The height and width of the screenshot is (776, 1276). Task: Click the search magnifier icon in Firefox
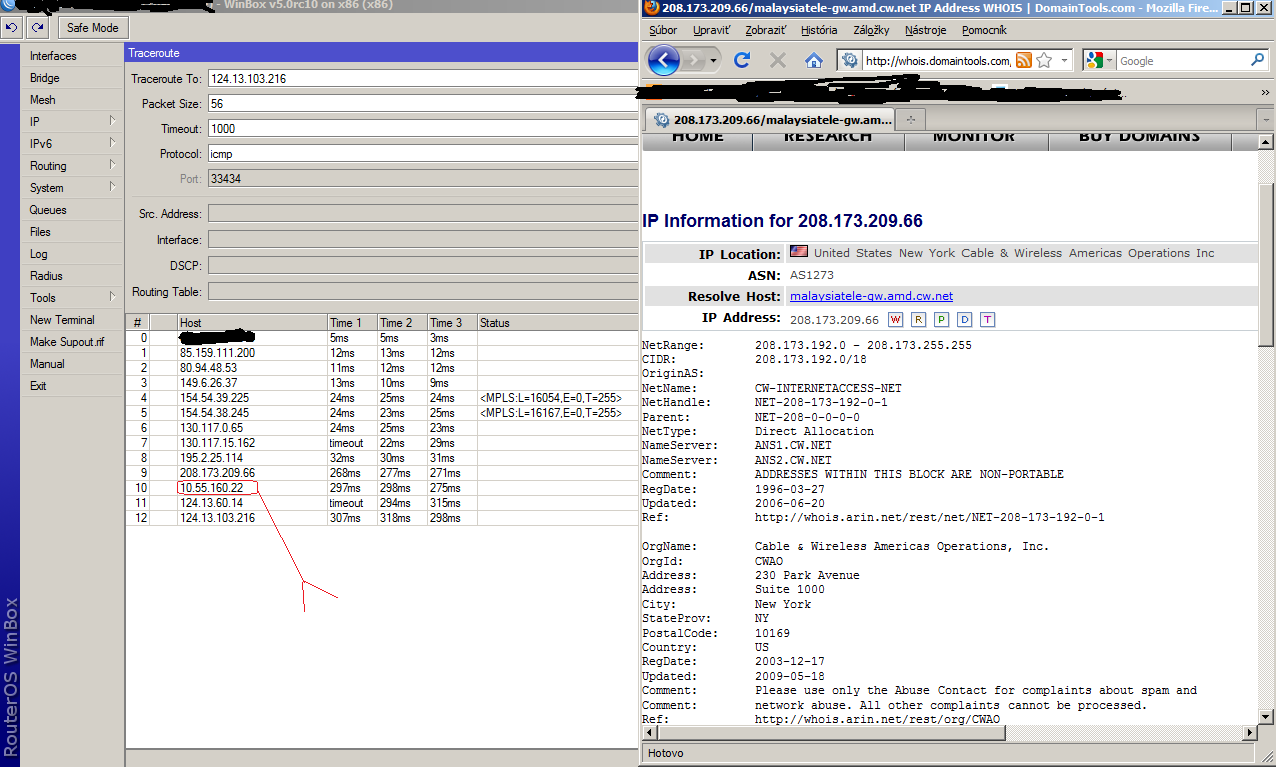tap(1258, 60)
